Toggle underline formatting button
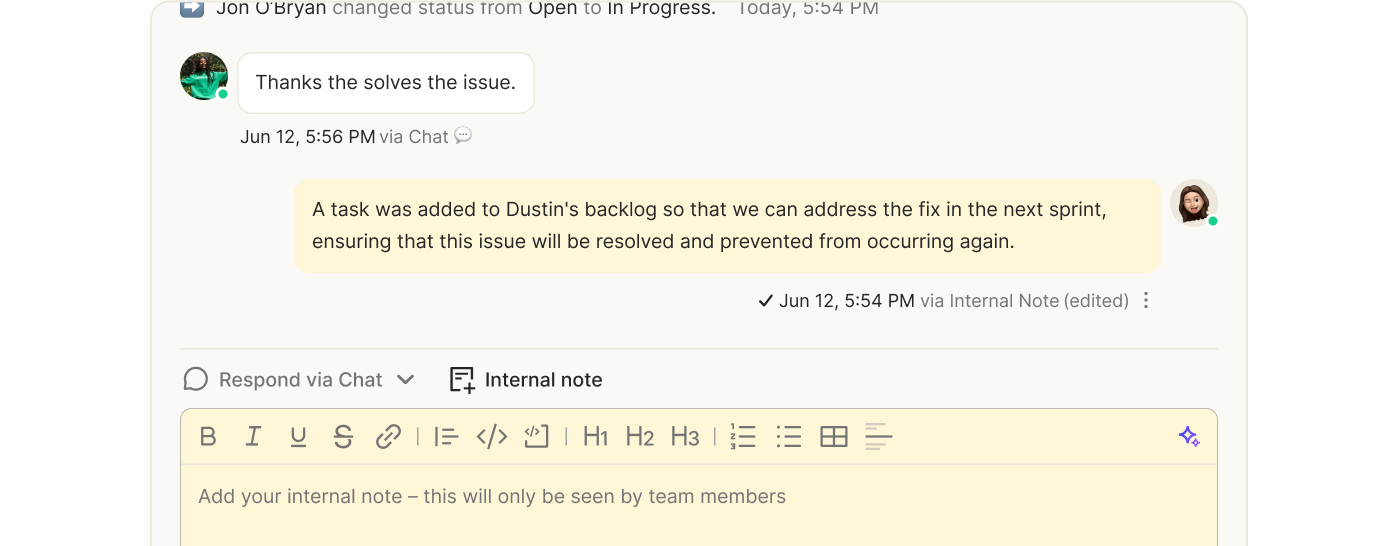Image resolution: width=1400 pixels, height=546 pixels. pos(298,437)
